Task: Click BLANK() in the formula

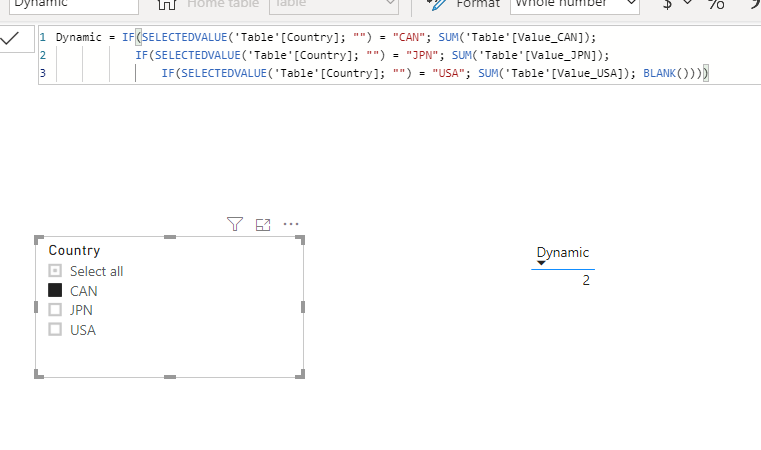Action: (665, 73)
